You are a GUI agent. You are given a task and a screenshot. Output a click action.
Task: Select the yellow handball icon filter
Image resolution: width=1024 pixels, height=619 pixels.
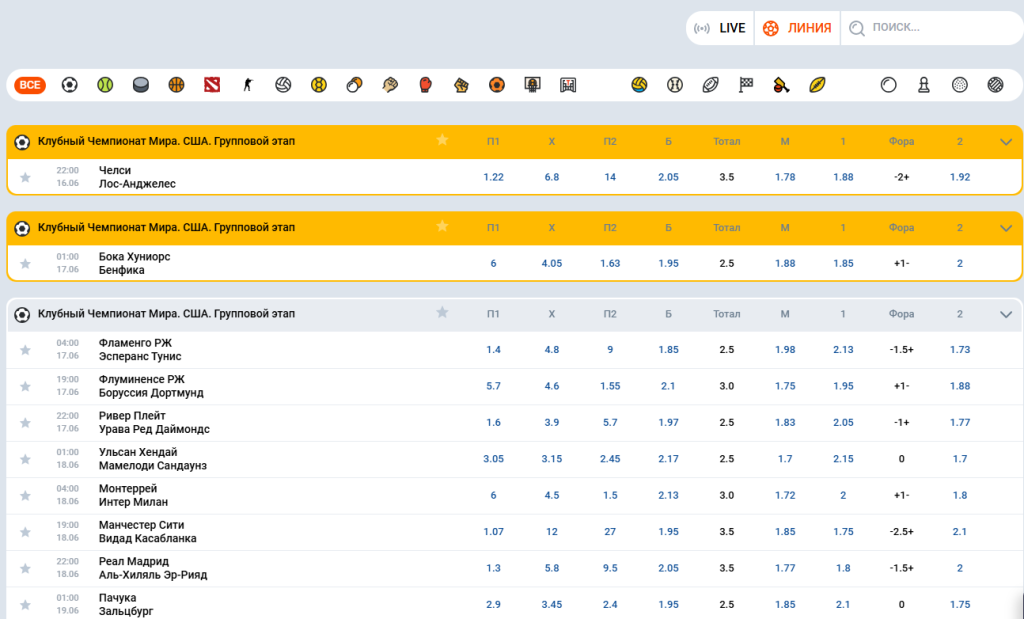tap(319, 85)
